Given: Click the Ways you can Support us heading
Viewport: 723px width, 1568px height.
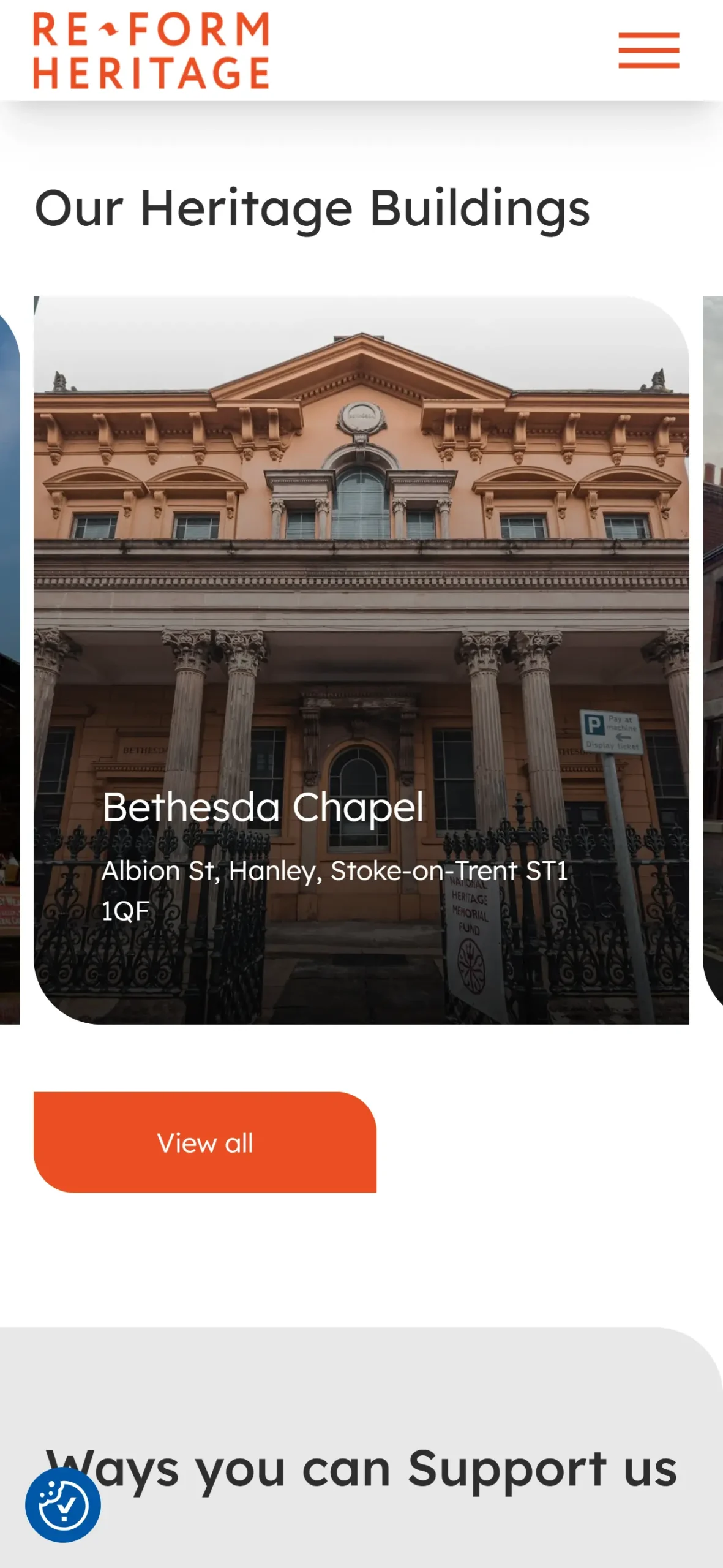Looking at the screenshot, I should coord(361,1469).
